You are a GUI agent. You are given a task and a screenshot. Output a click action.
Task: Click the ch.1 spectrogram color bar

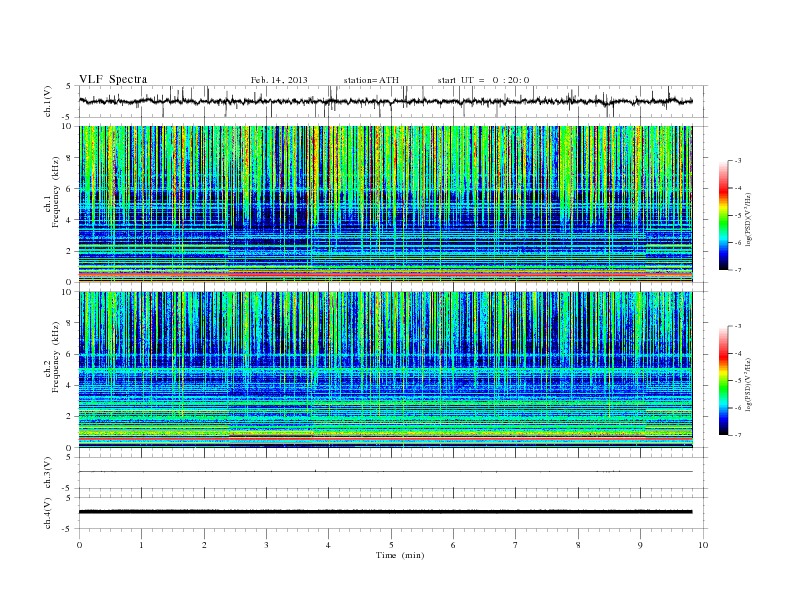723,215
